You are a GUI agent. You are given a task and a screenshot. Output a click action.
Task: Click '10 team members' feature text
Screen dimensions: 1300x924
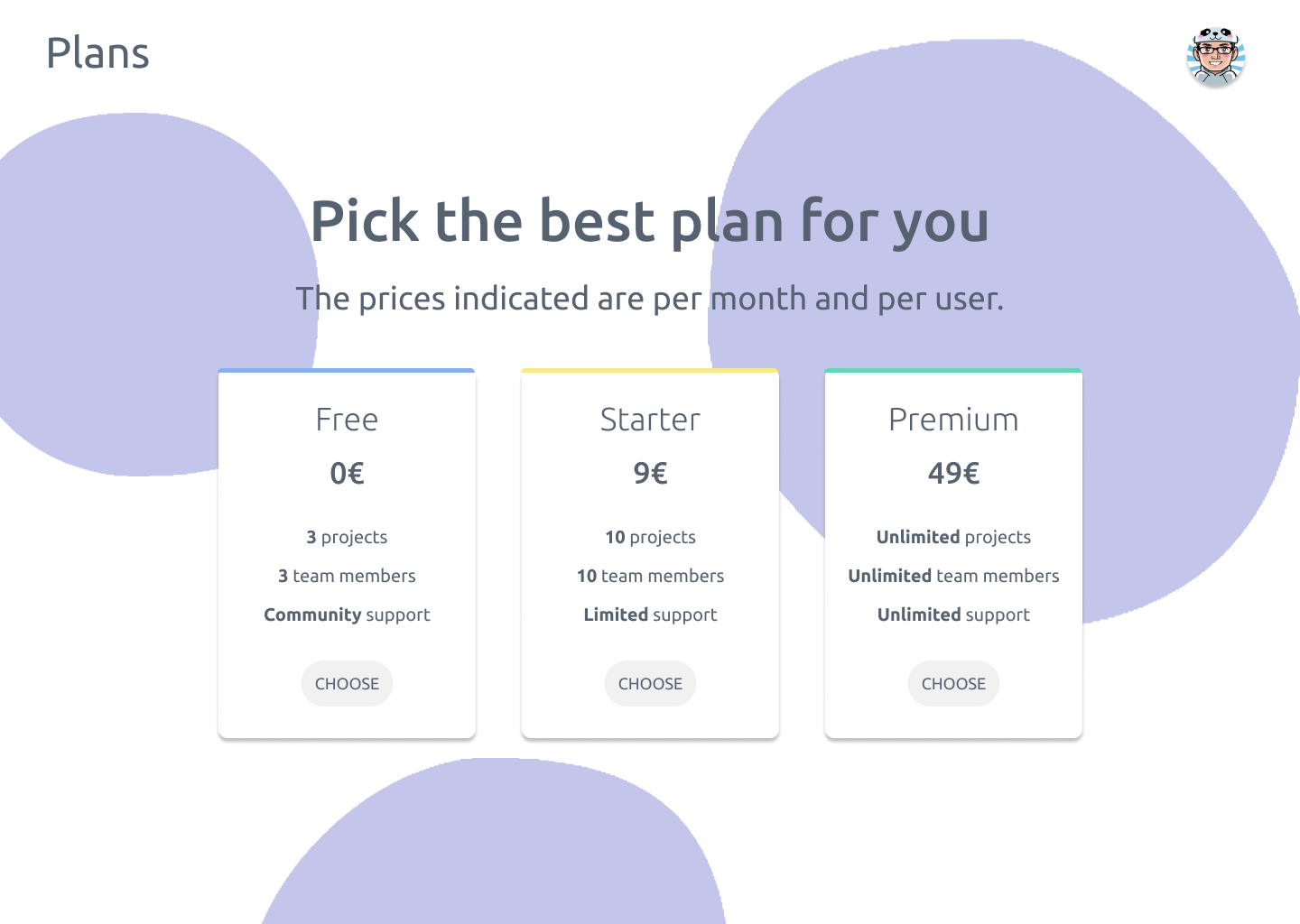(650, 576)
